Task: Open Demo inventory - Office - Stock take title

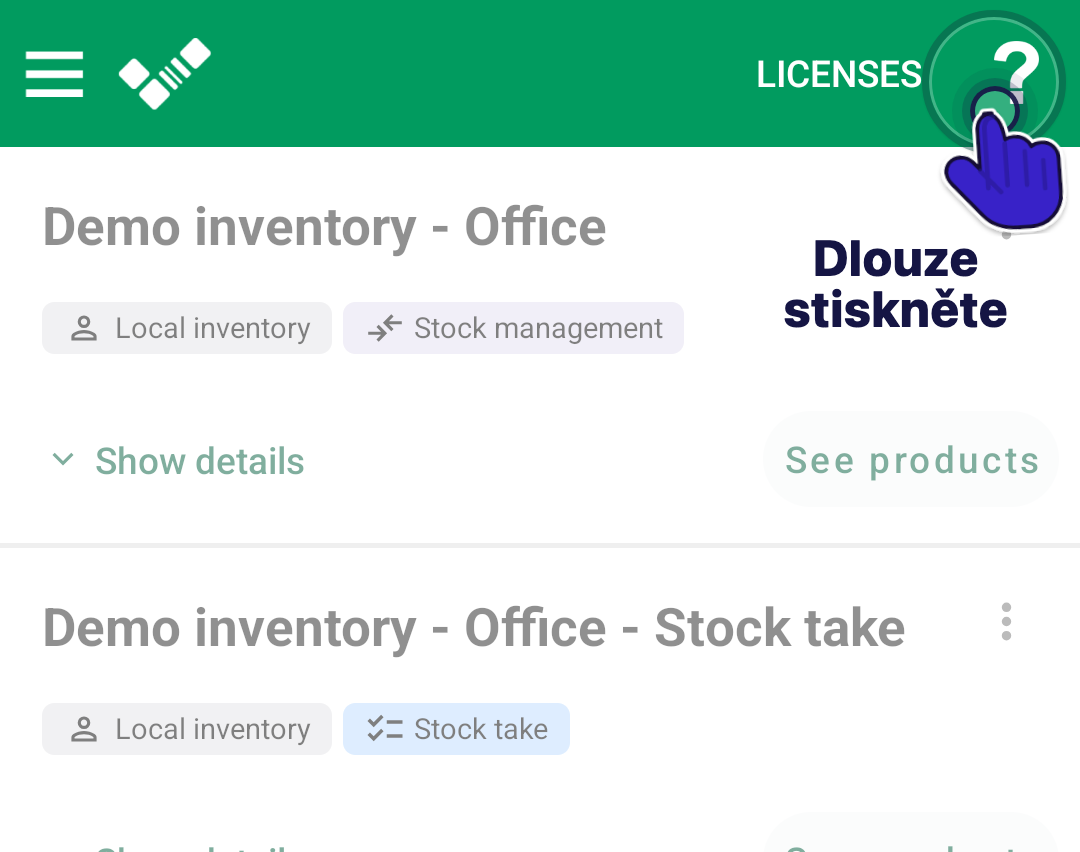Action: click(x=474, y=628)
